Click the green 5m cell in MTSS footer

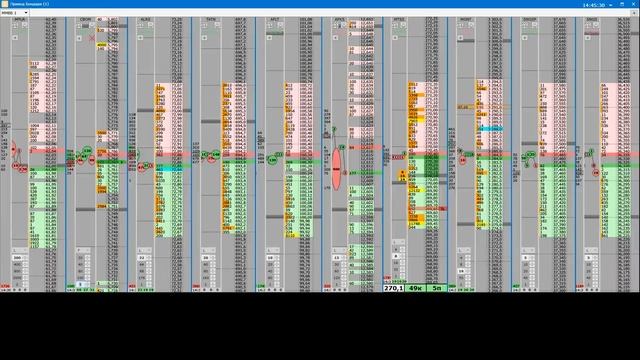437,288
